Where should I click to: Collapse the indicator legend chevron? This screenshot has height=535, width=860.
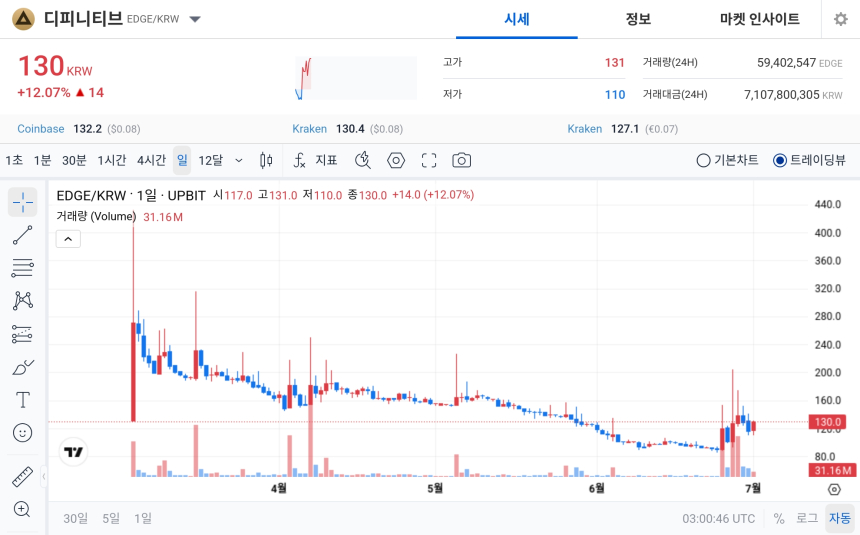68,239
